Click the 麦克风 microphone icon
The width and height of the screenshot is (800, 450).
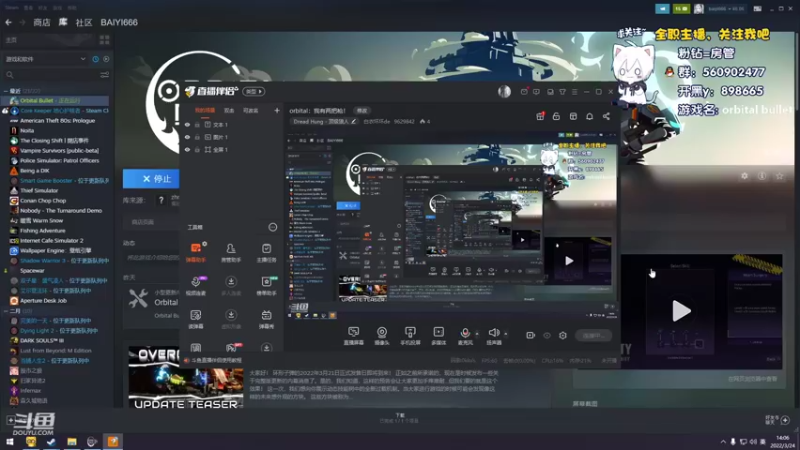pyautogui.click(x=465, y=334)
